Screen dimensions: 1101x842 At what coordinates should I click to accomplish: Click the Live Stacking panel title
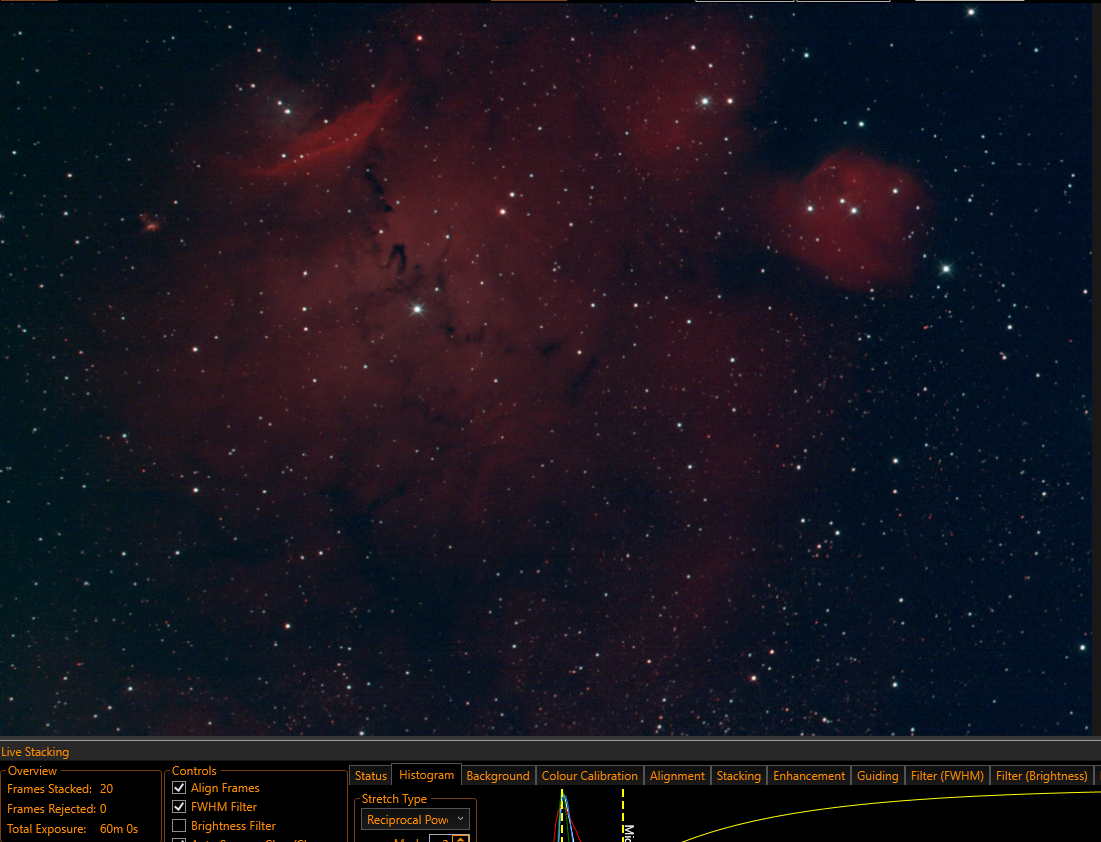coord(35,751)
